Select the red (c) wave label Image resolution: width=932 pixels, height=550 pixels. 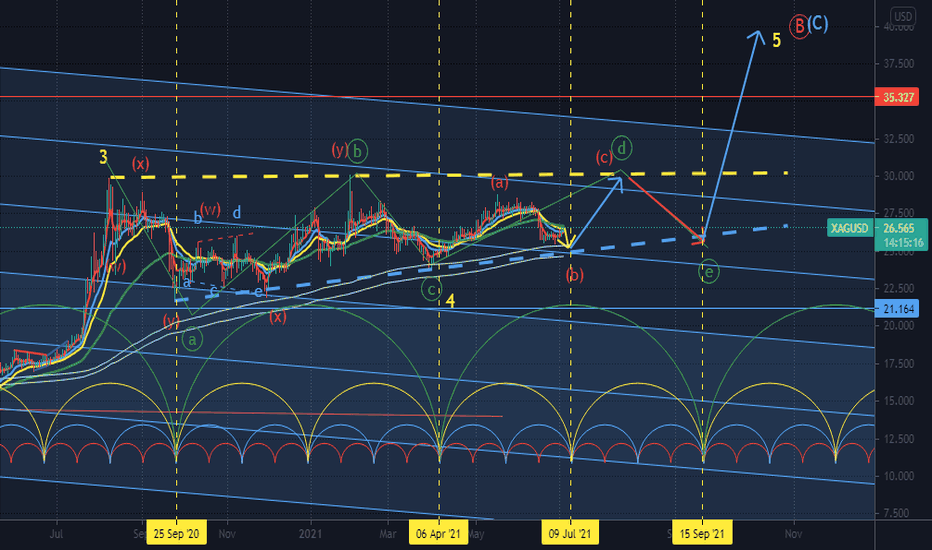(x=604, y=157)
